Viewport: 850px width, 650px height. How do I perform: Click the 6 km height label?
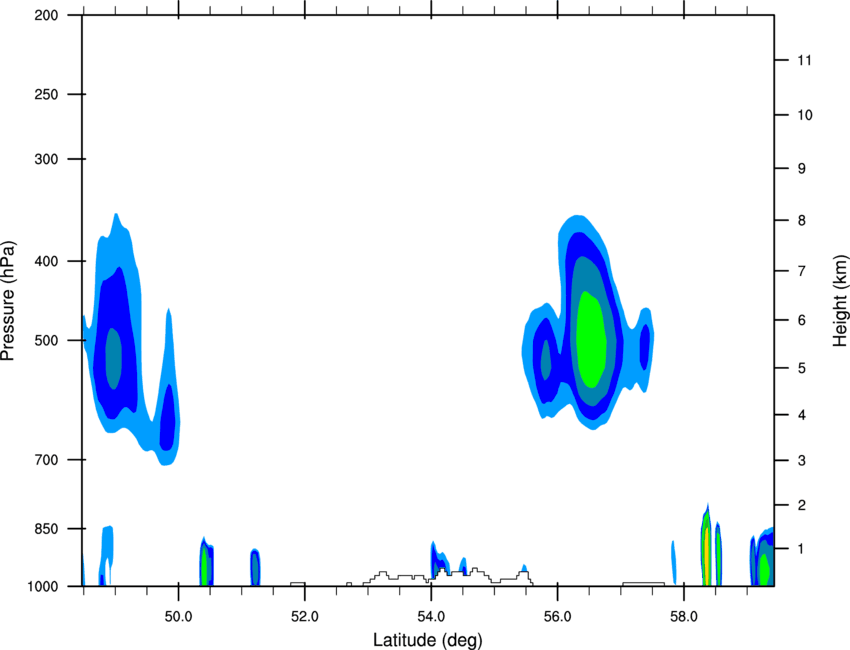pyautogui.click(x=802, y=320)
